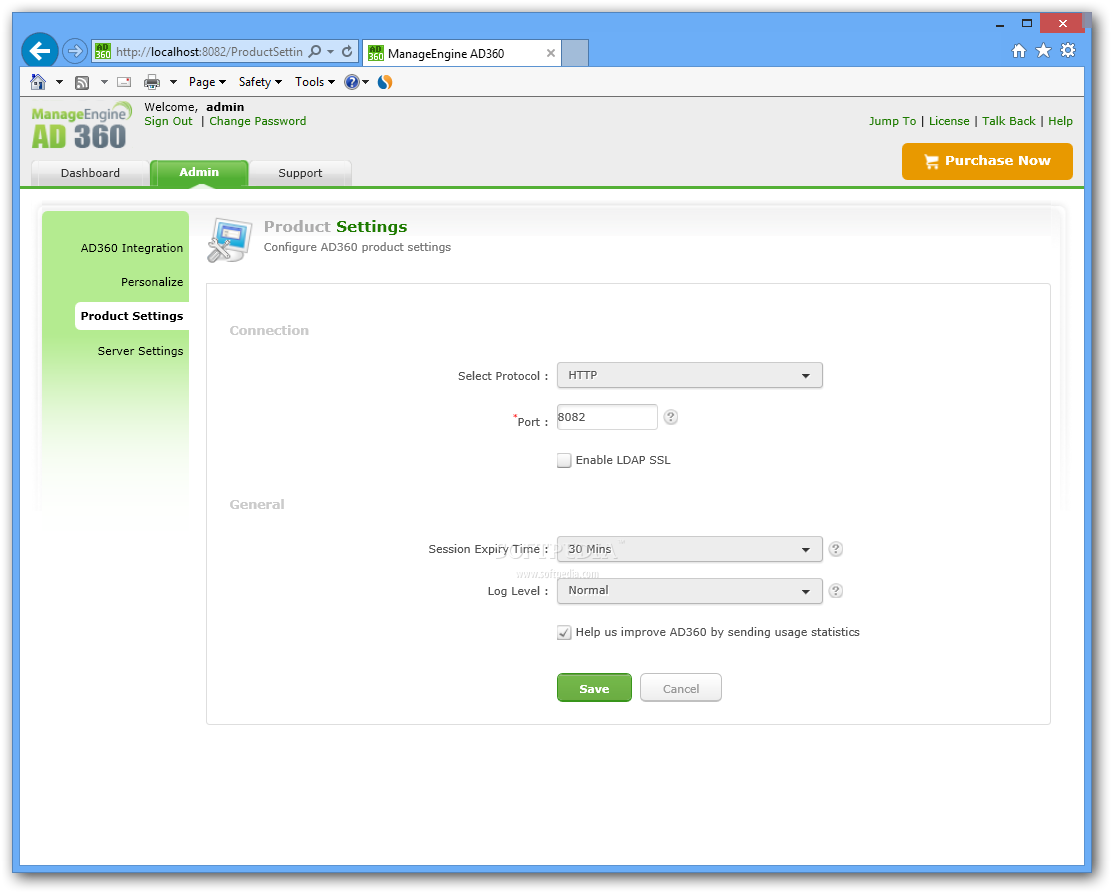
Task: Select the ManageEngine AD360 browser tab
Action: click(x=462, y=53)
